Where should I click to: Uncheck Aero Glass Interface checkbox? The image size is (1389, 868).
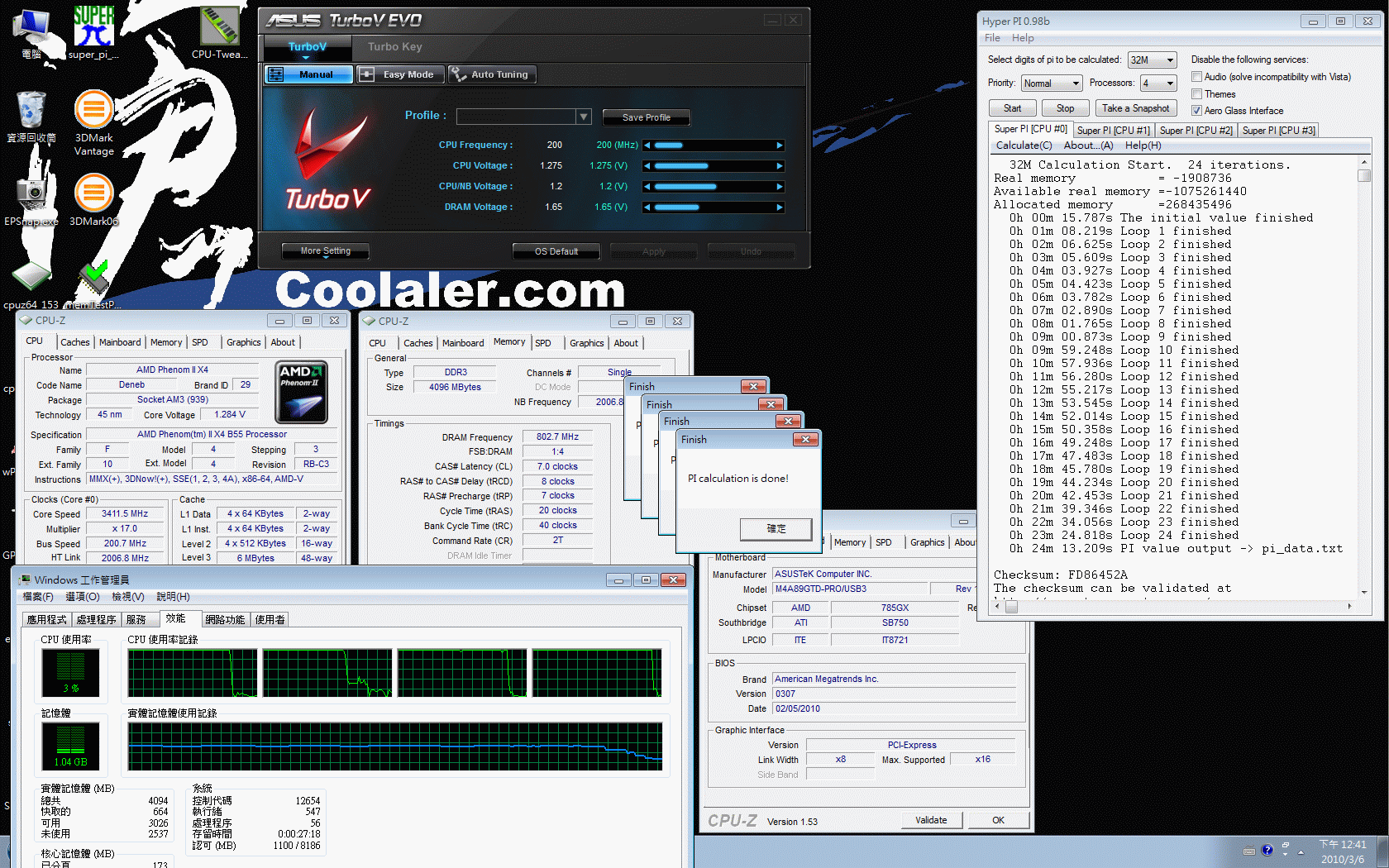pos(1196,111)
